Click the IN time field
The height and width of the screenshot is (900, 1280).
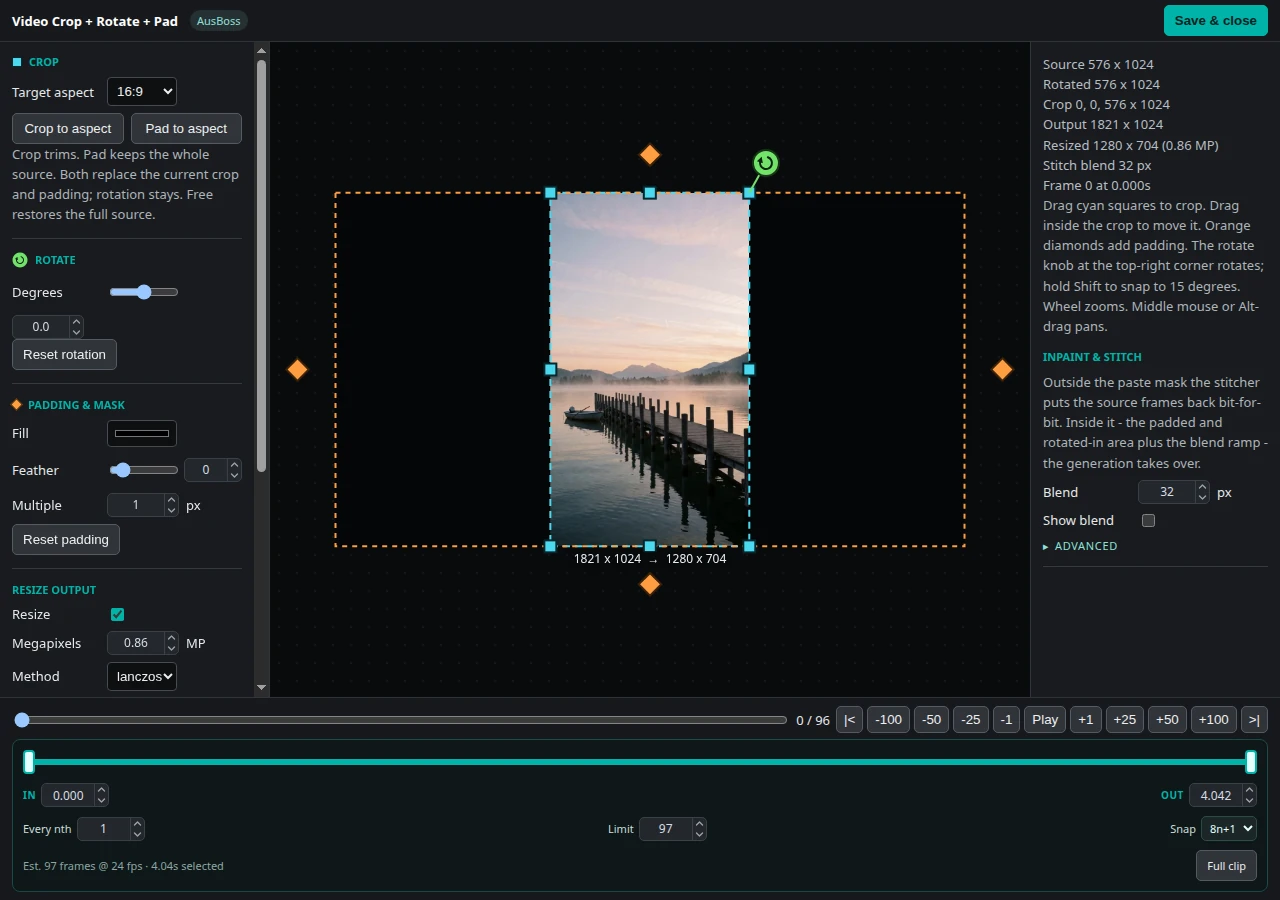click(75, 795)
